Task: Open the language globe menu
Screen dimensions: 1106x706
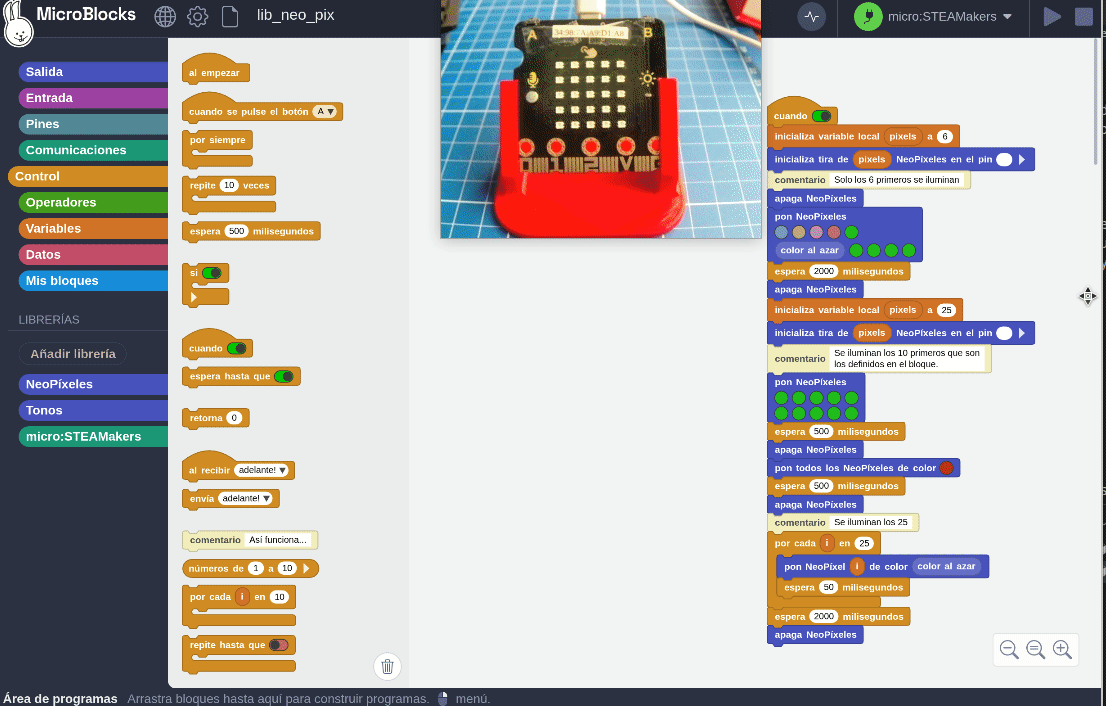Action: pyautogui.click(x=165, y=16)
